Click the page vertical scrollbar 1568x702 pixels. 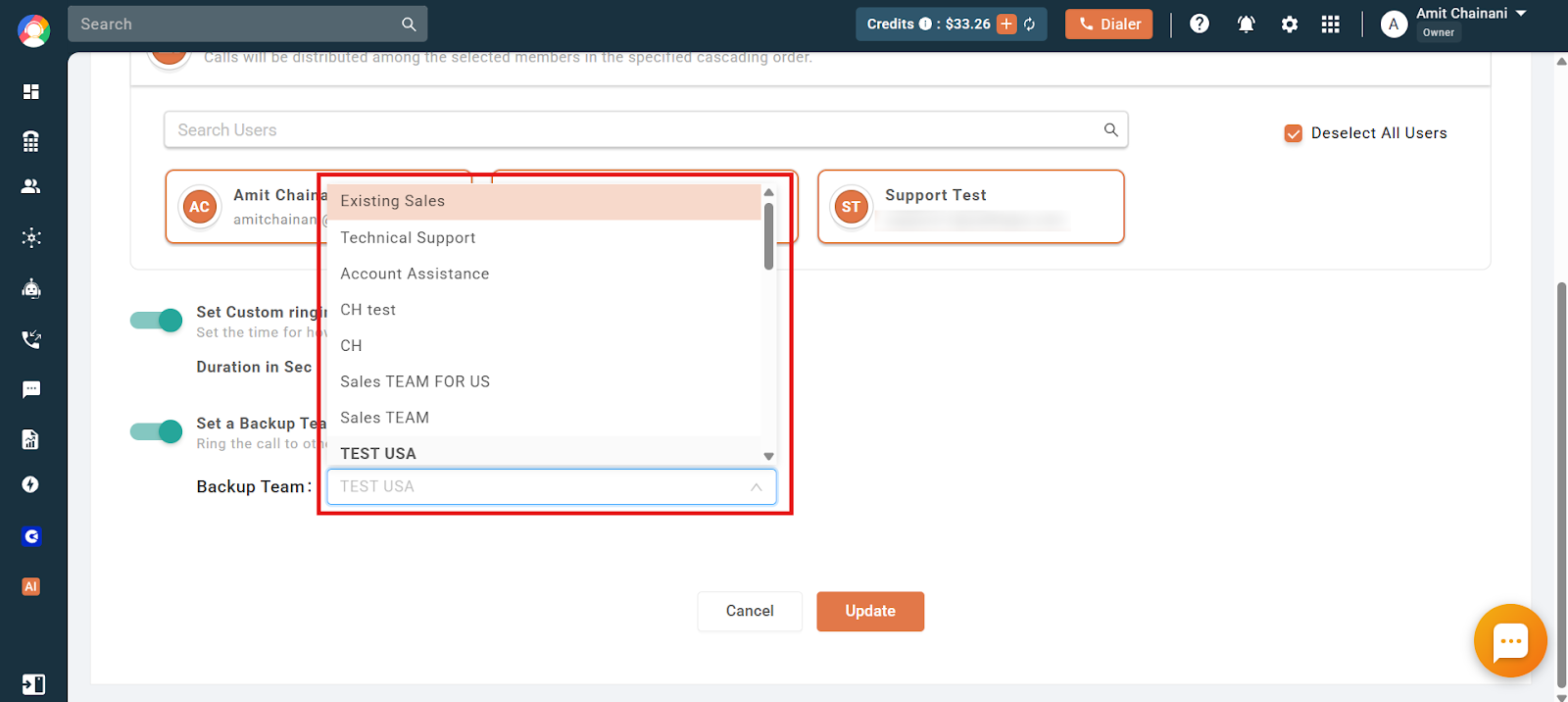pyautogui.click(x=1561, y=485)
